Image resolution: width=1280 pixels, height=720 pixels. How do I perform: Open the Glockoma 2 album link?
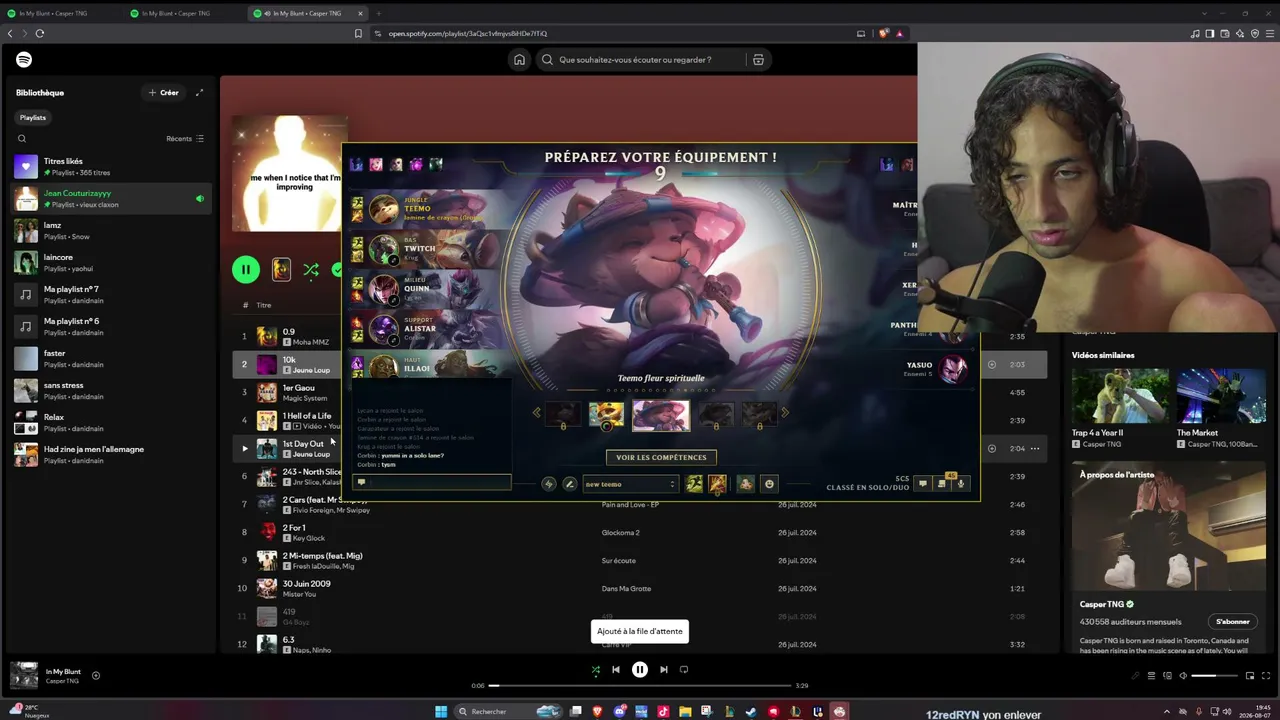pyautogui.click(x=620, y=533)
